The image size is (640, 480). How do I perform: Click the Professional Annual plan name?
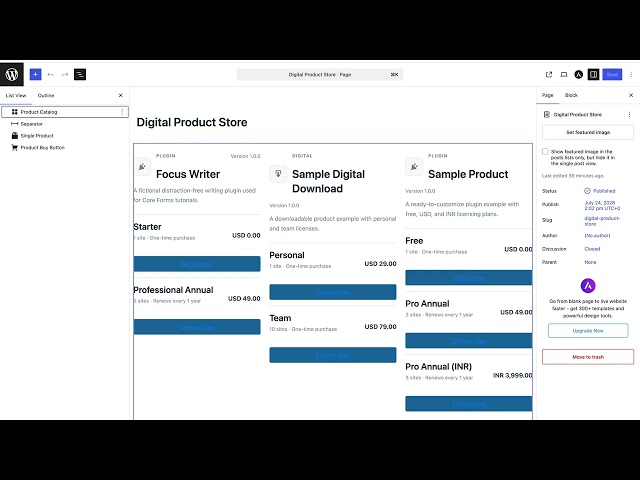pos(173,290)
